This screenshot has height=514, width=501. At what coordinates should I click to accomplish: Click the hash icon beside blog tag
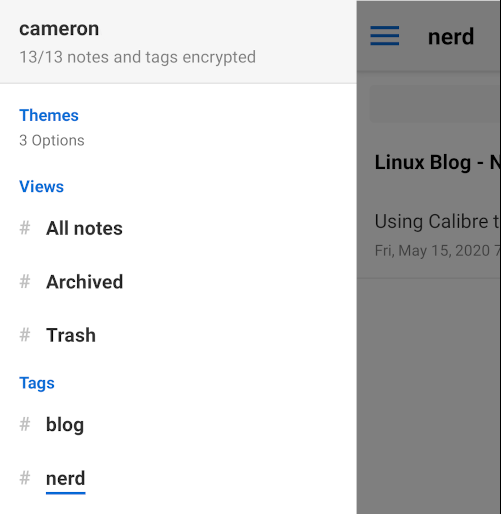(x=25, y=425)
